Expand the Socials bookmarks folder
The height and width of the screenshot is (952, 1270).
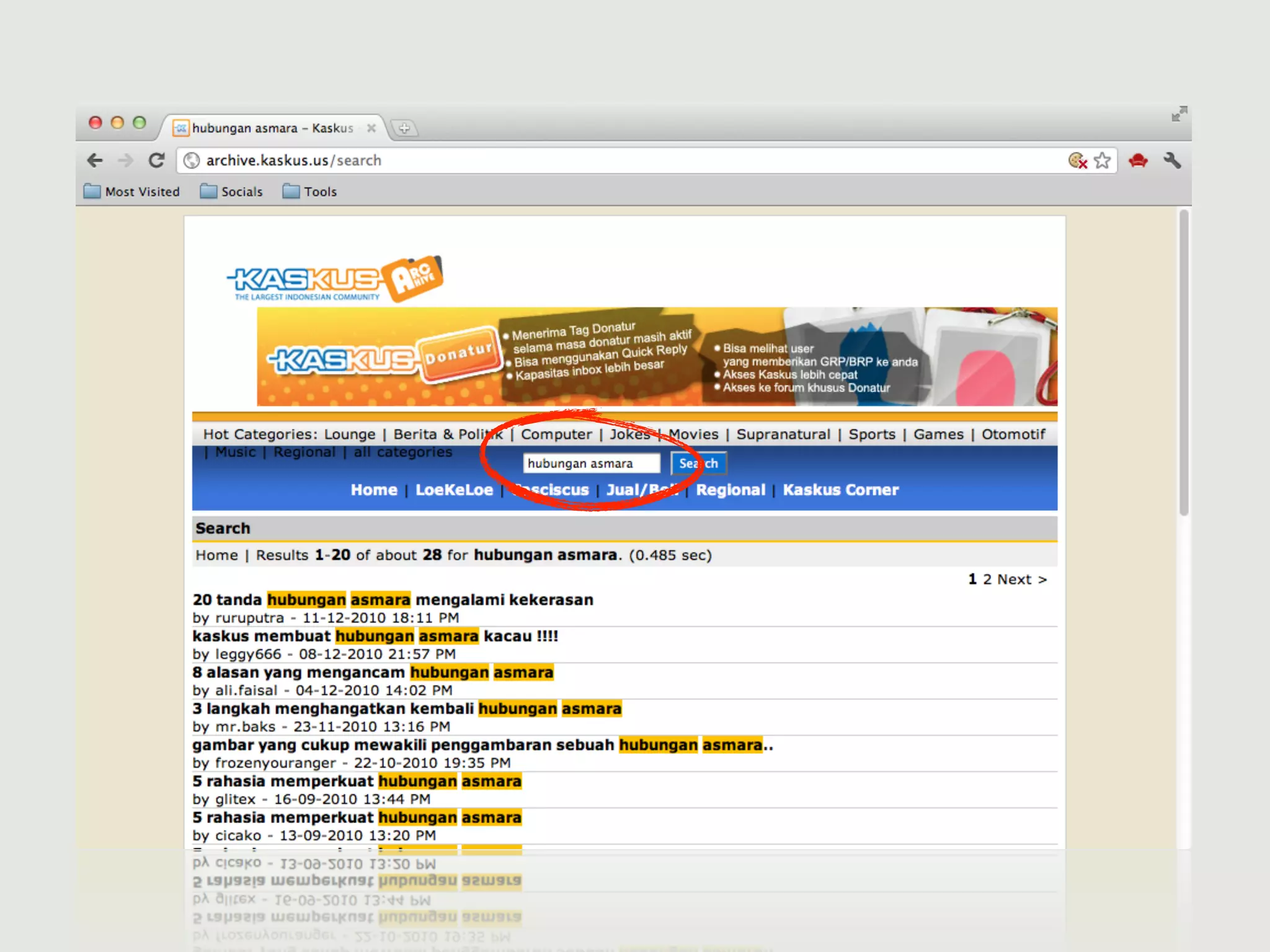[232, 192]
